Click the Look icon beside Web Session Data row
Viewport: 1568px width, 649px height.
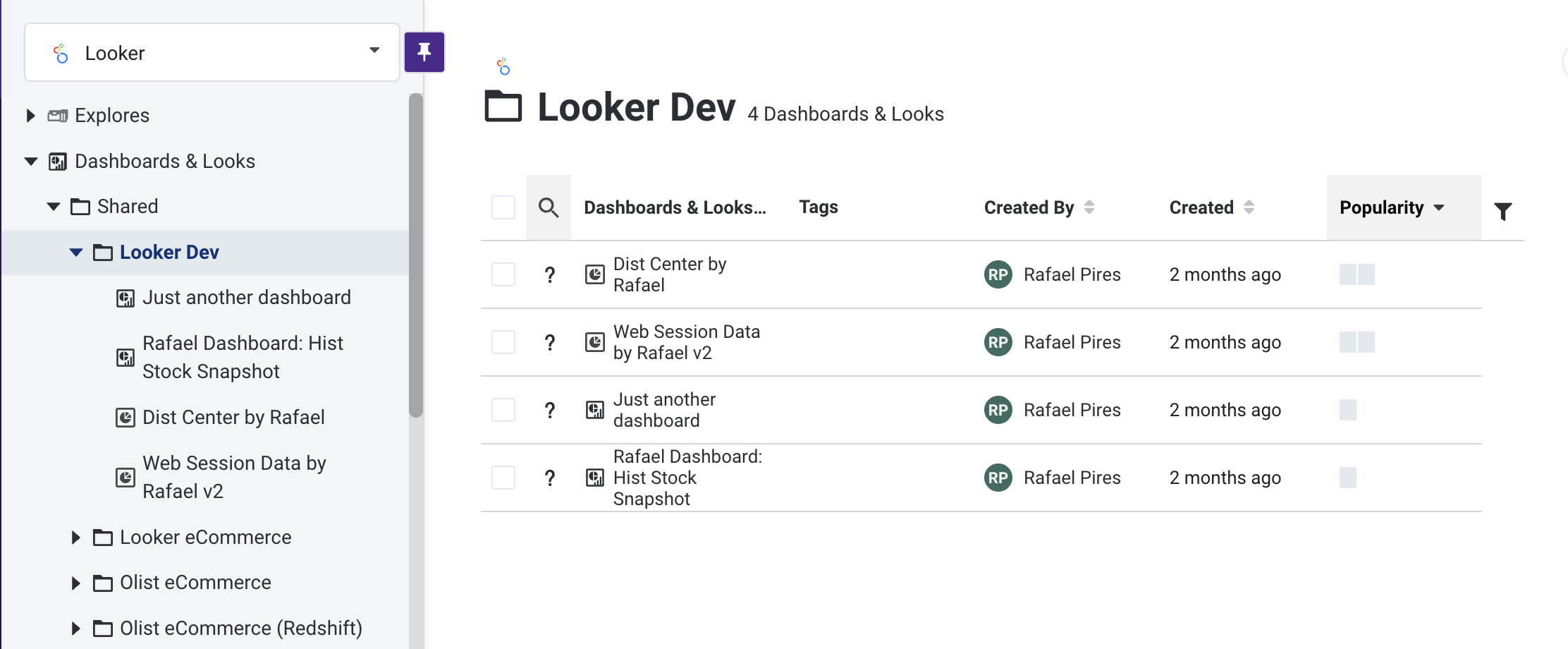coord(595,343)
